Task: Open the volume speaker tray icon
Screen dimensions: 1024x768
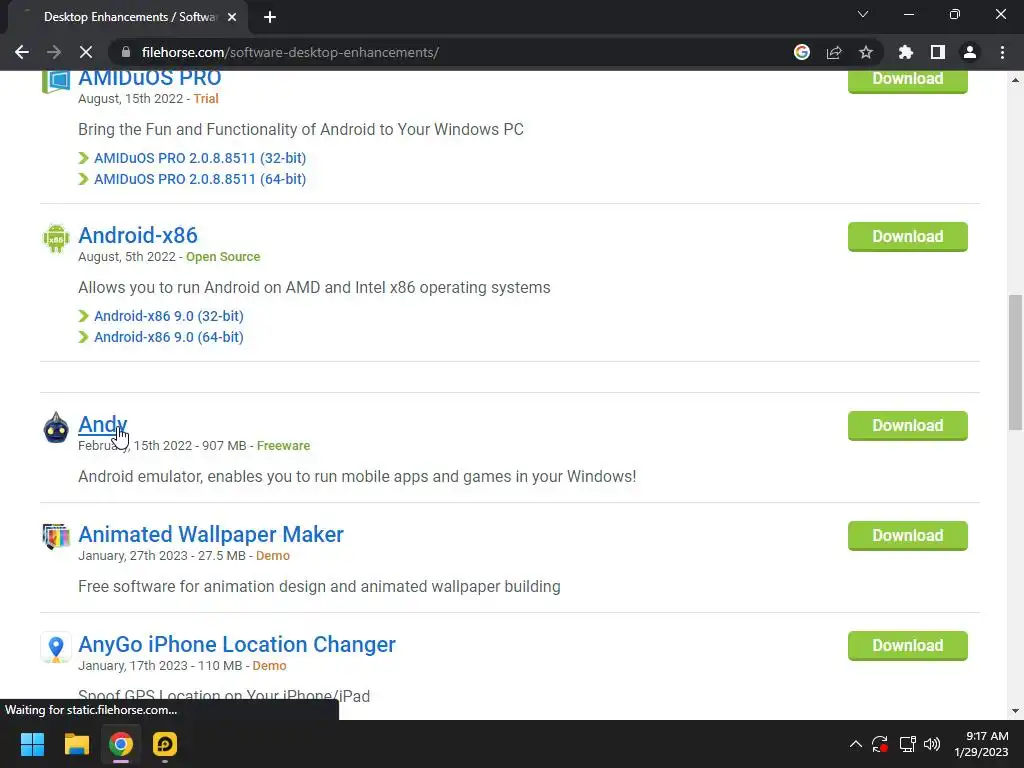Action: [x=932, y=744]
